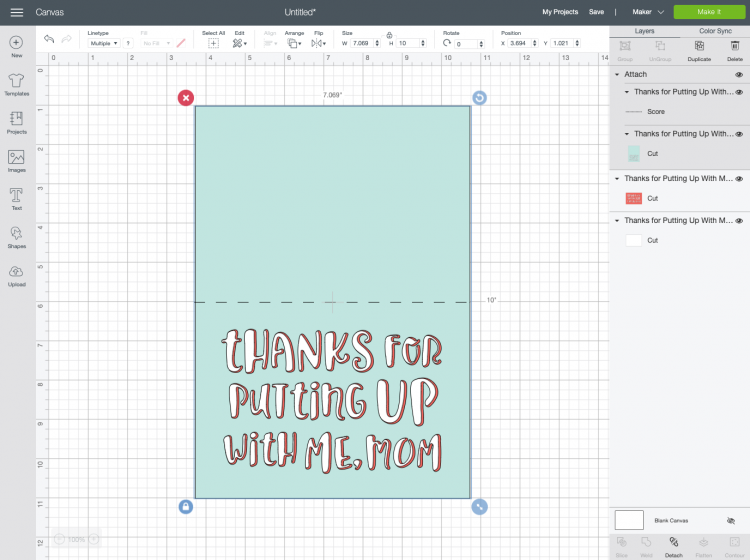Save the project
Screen dimensions: 750x560
point(596,12)
